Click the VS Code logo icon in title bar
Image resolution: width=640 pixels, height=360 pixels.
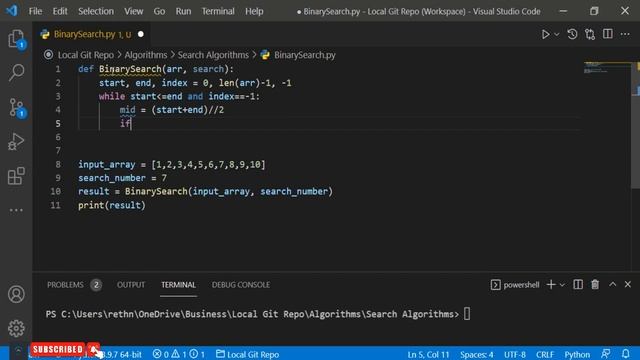11,11
